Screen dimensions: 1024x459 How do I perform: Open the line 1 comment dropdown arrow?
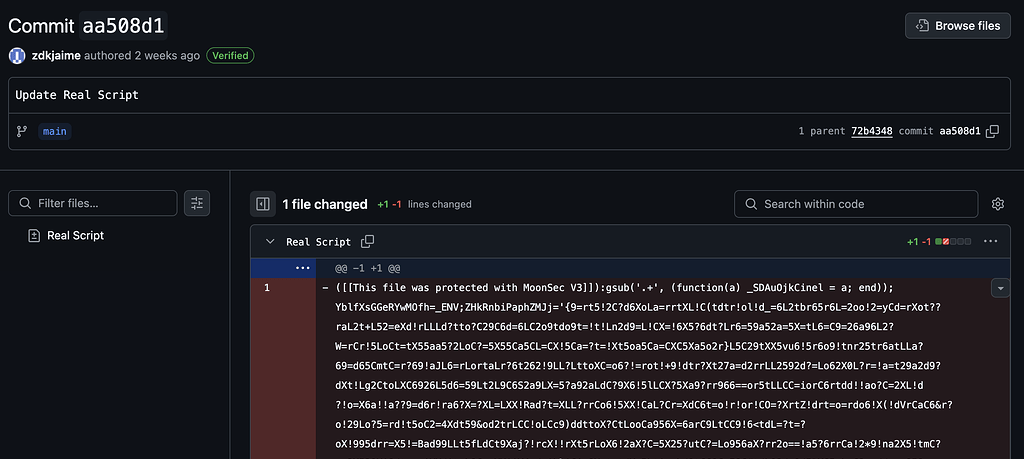[1000, 288]
